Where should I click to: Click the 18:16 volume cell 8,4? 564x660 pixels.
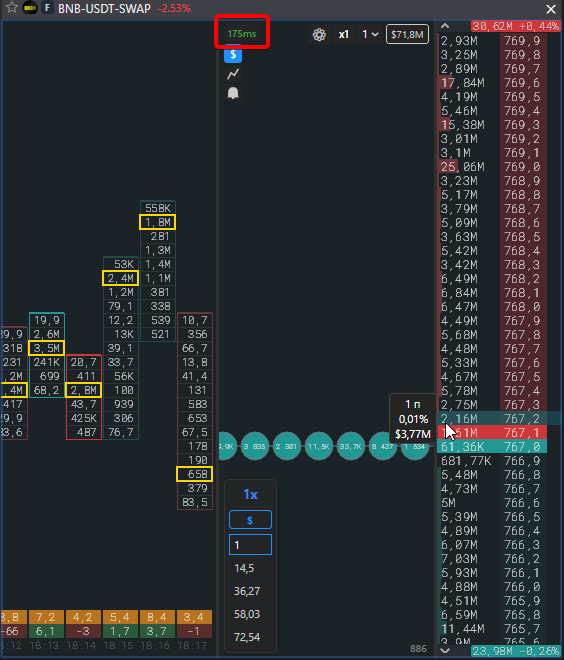coord(157,617)
